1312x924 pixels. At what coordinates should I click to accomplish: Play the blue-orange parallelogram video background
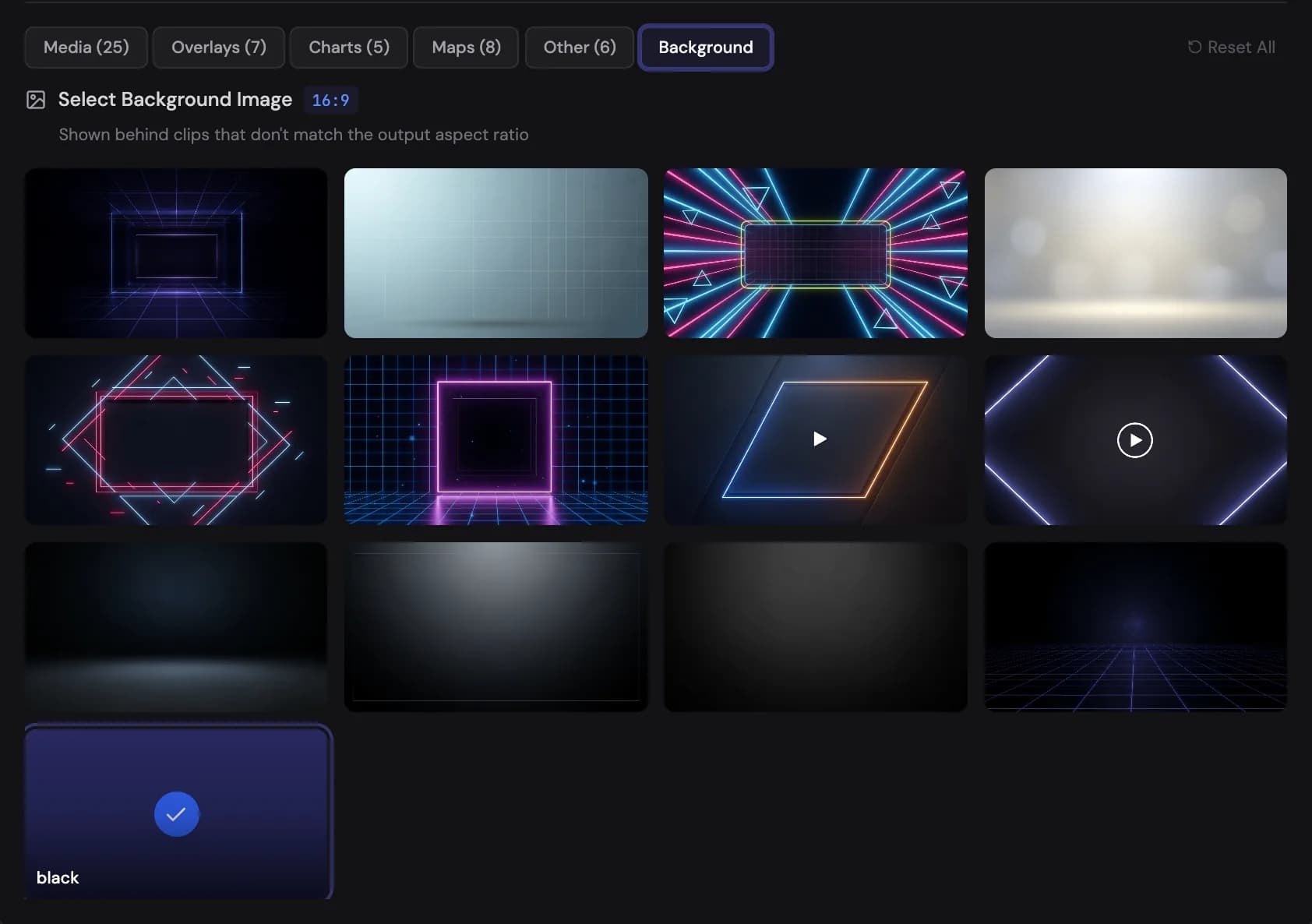(x=819, y=439)
